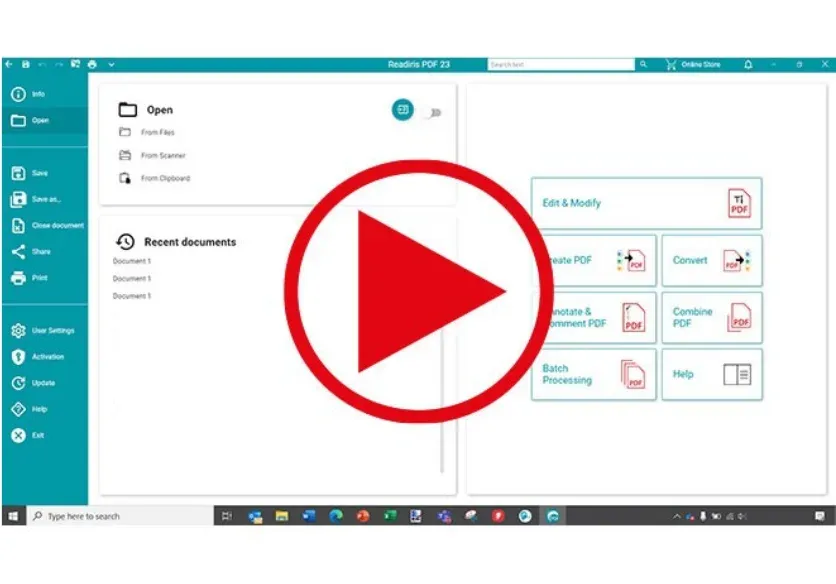Choose From Clipboard in the Open panel
The width and height of the screenshot is (836, 584).
tap(155, 178)
